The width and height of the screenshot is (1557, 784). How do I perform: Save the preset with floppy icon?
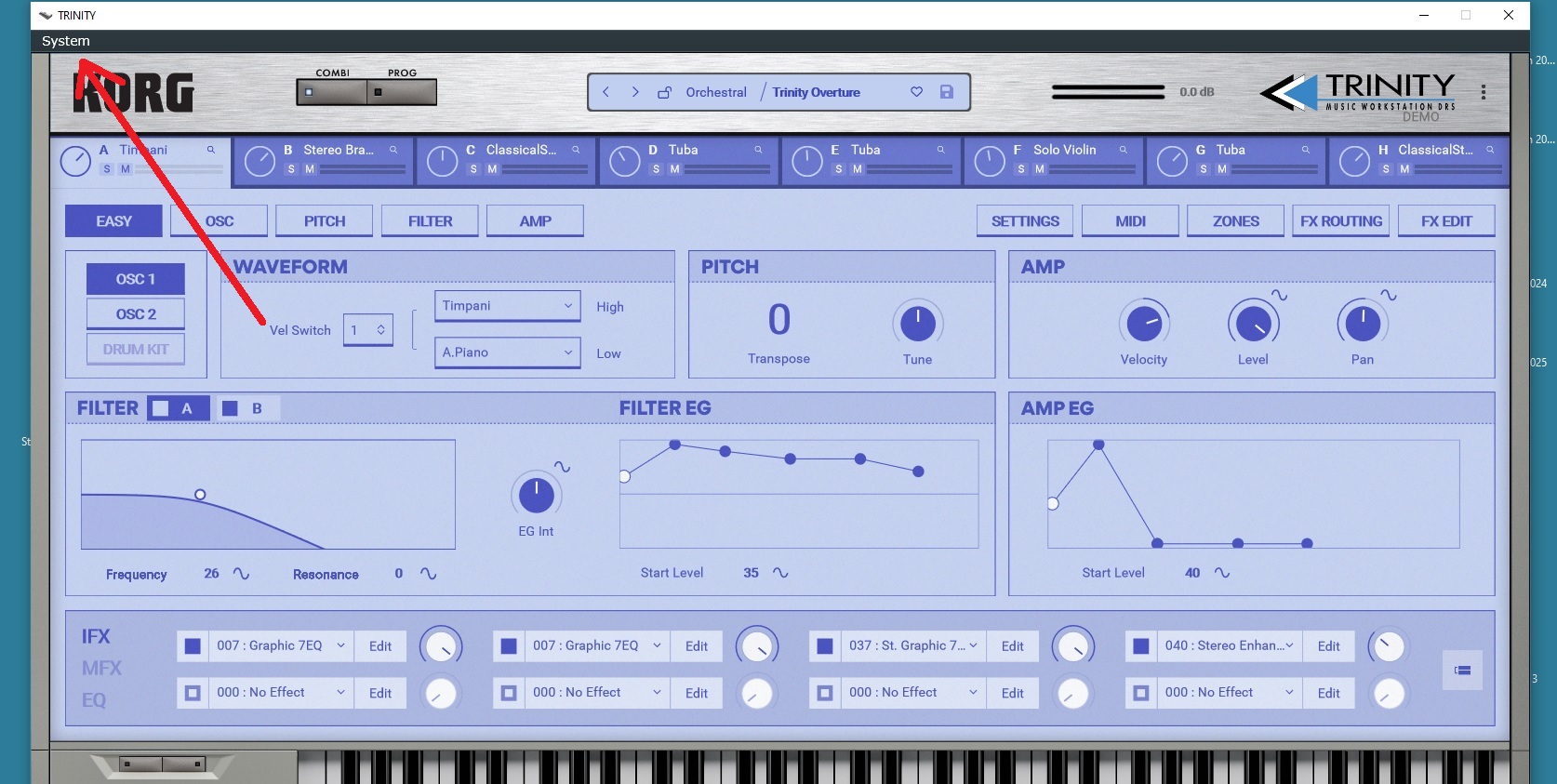(x=947, y=92)
